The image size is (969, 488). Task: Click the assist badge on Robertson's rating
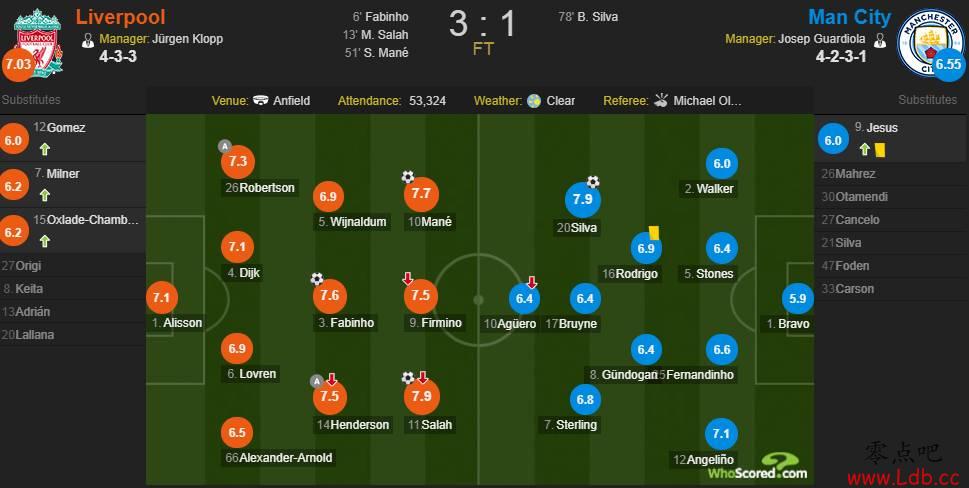(x=225, y=146)
